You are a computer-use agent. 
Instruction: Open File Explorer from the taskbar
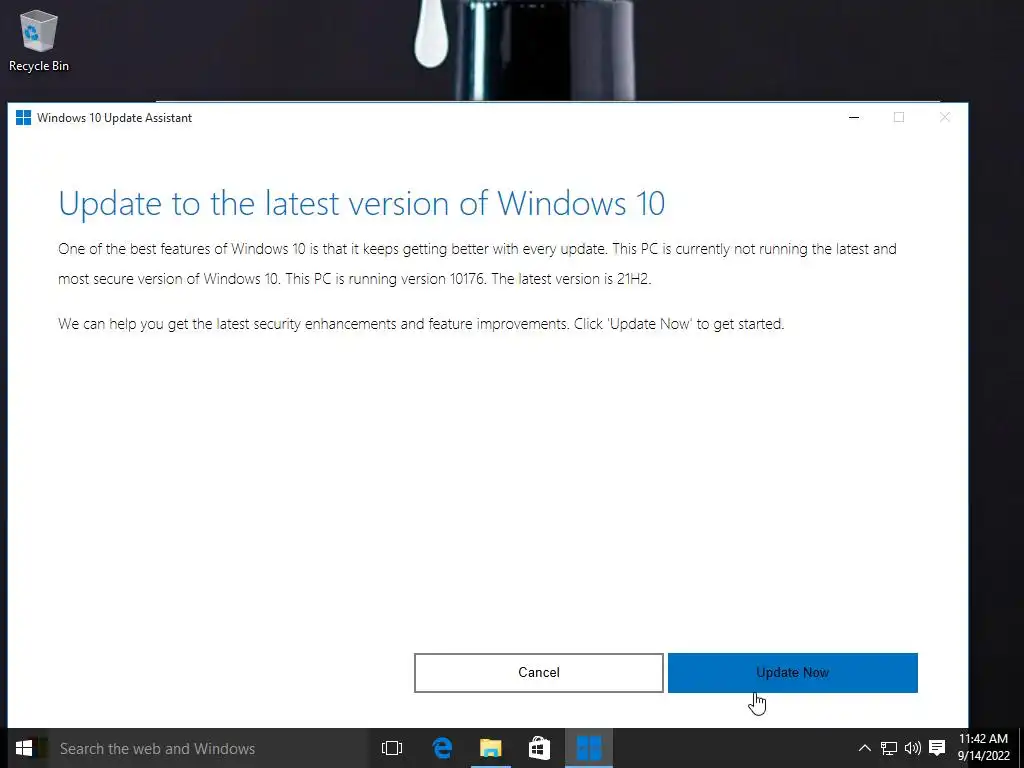point(490,748)
